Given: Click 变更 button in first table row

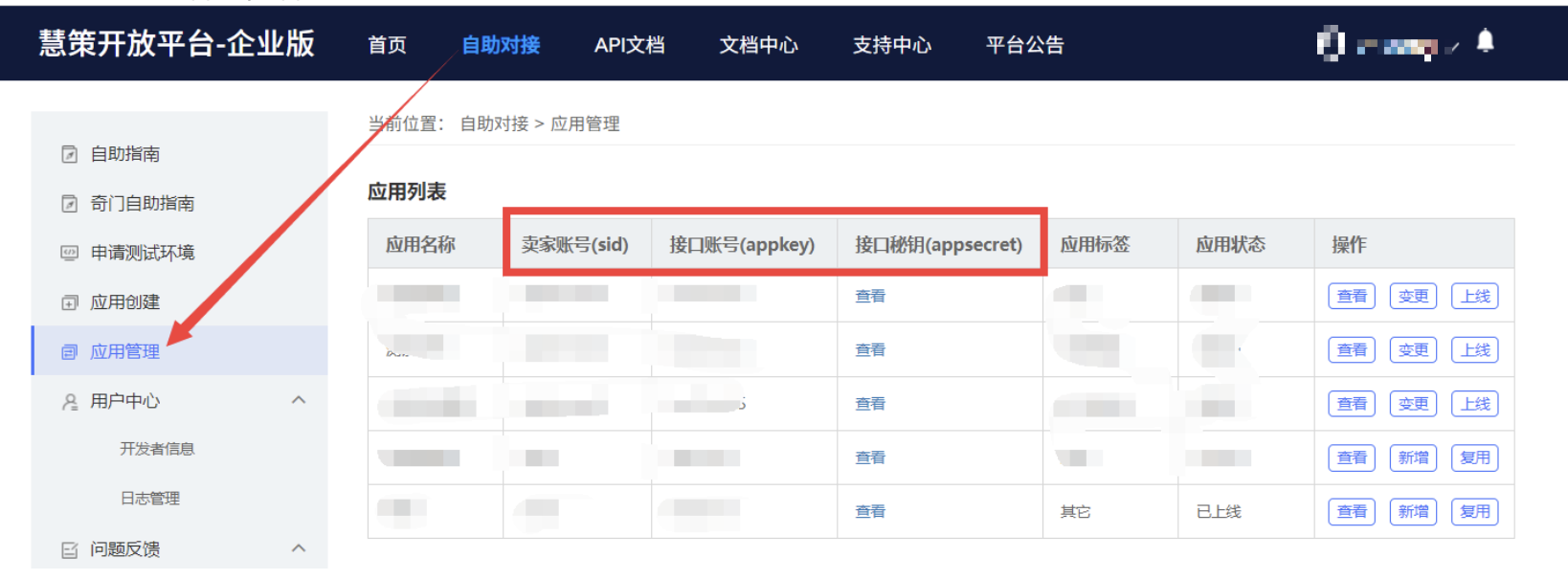Looking at the screenshot, I should [x=1413, y=297].
